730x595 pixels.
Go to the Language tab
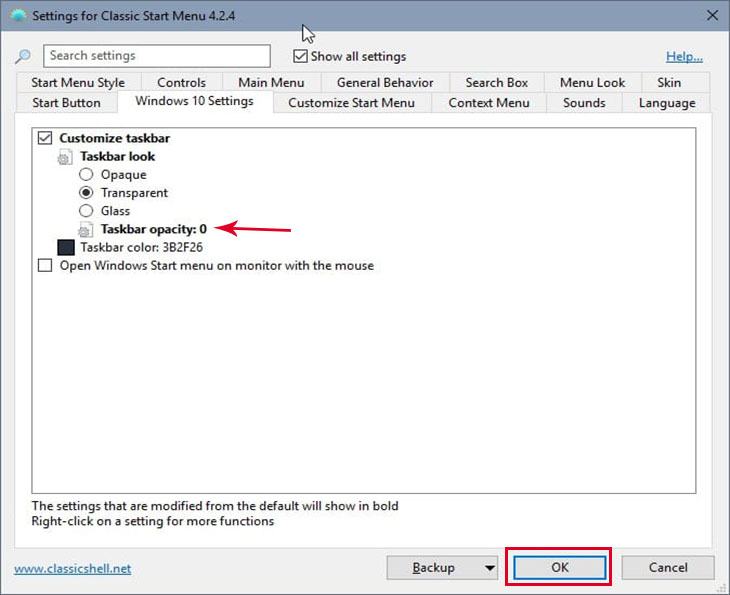point(667,103)
